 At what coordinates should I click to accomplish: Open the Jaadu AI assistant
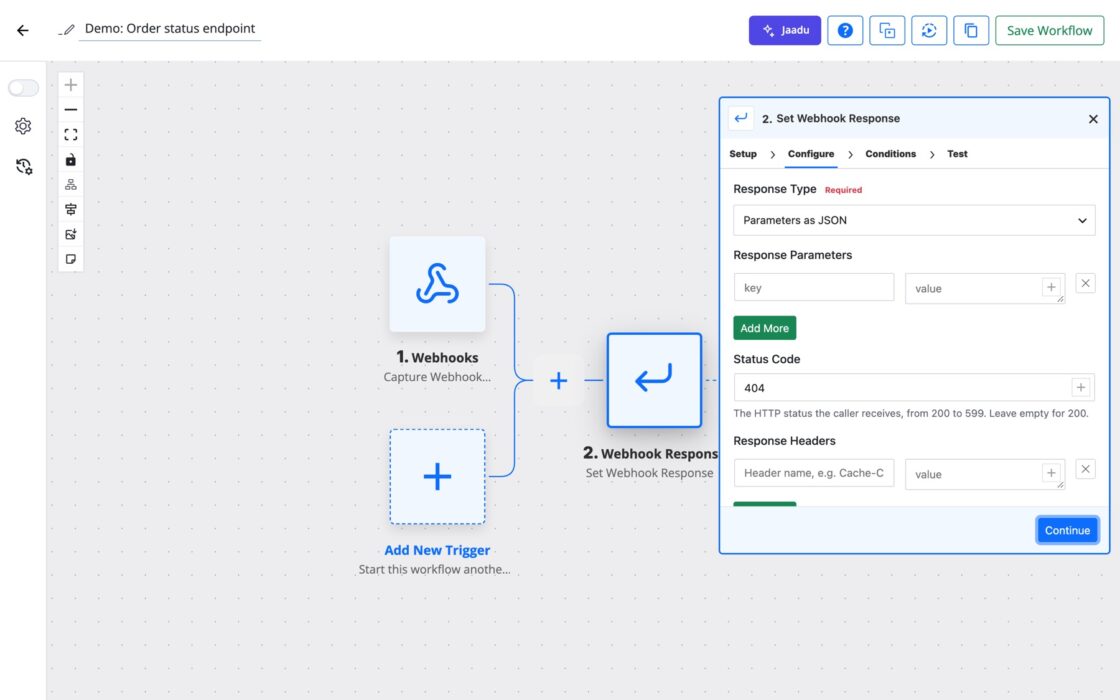(784, 30)
